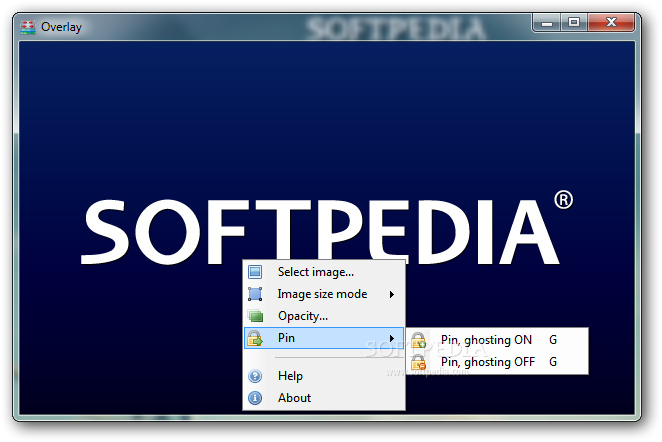Select the Pin menu entry
Screen dimensions: 662x442
pyautogui.click(x=324, y=338)
